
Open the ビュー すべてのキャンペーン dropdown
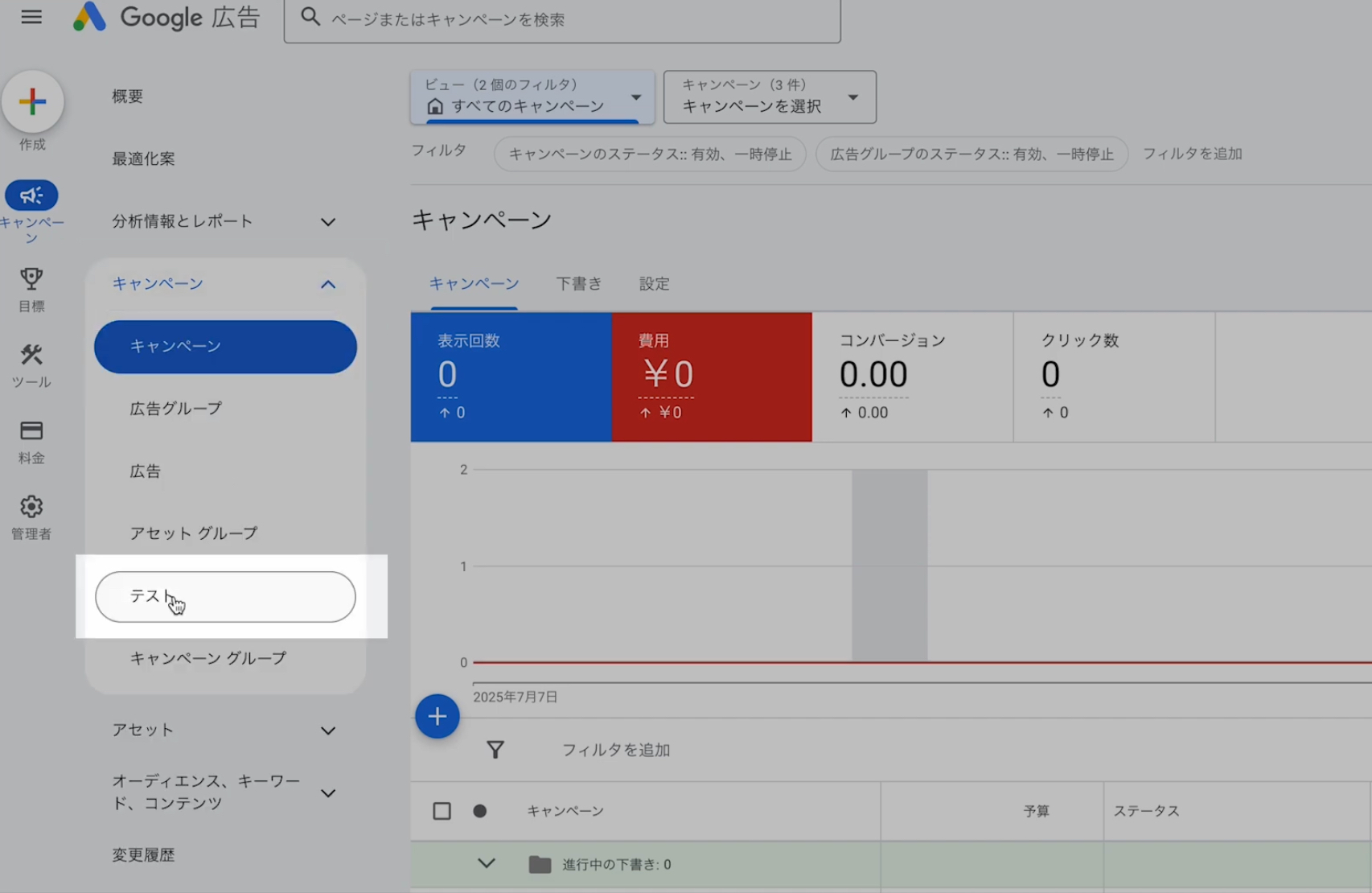point(532,97)
